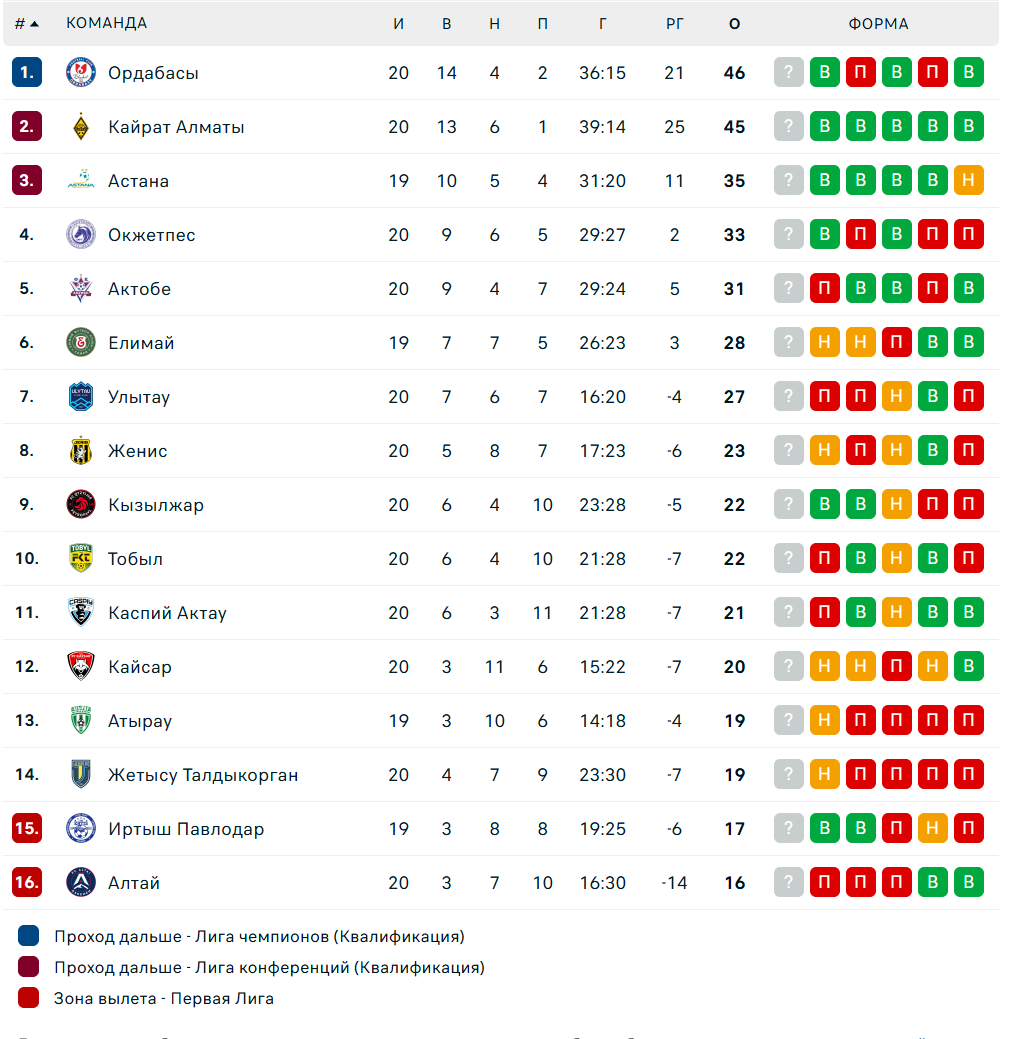Click the blue Champions League legend swatch
The image size is (1009, 1039).
pyautogui.click(x=28, y=936)
